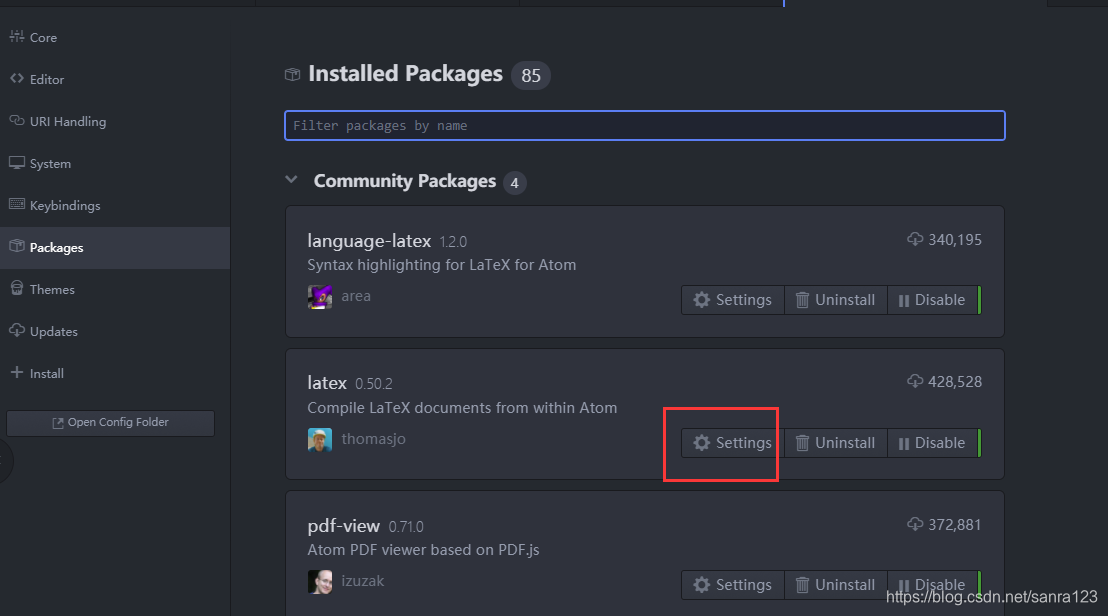Click the System monitor icon
The width and height of the screenshot is (1108, 616).
(17, 162)
